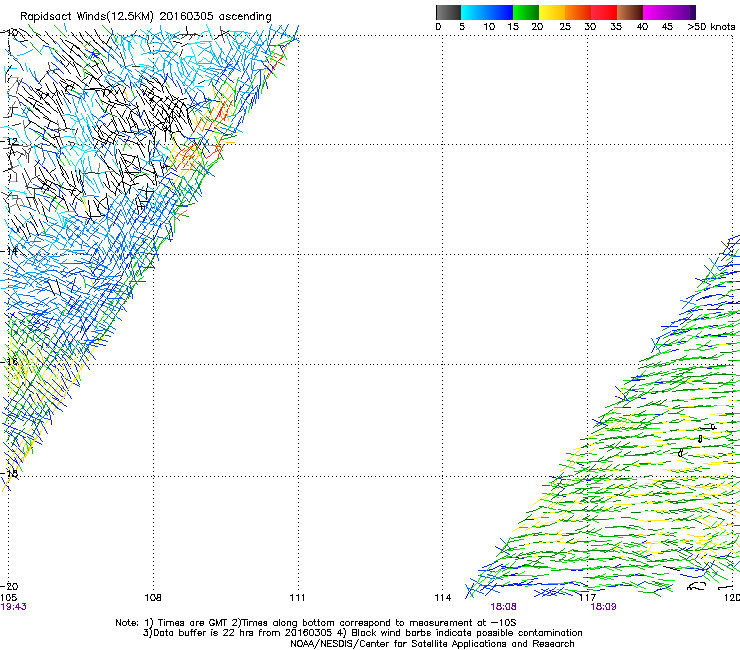Click the longitude label '111'
This screenshot has width=740, height=650.
point(297,598)
